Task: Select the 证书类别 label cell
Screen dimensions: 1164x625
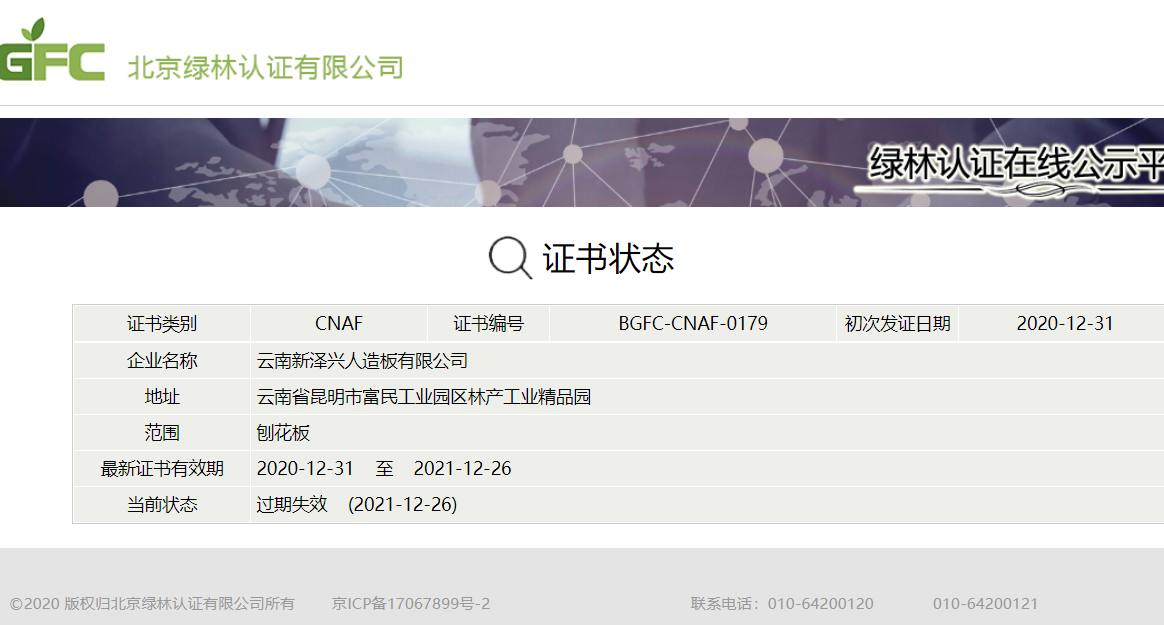Action: [162, 324]
